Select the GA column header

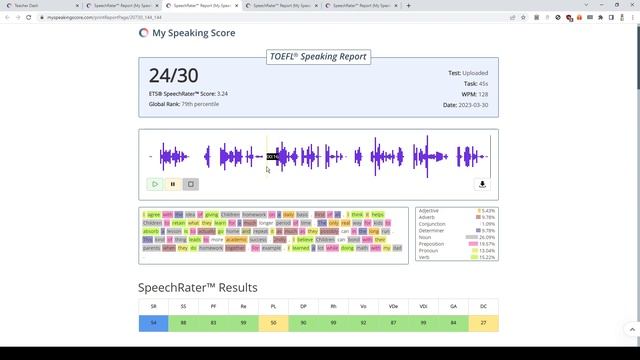click(453, 307)
